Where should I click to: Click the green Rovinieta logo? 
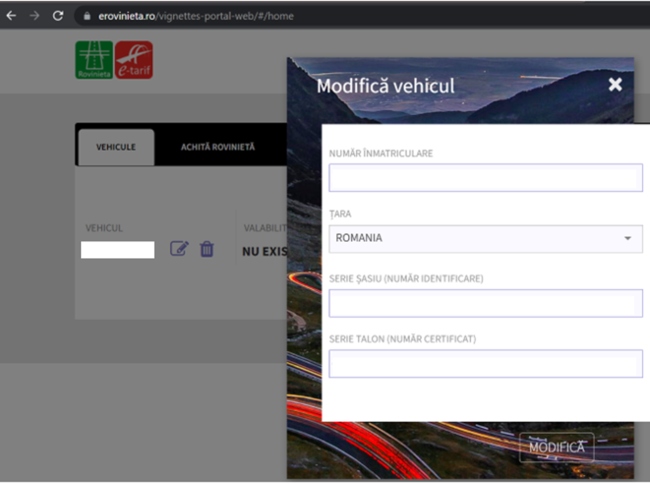click(x=94, y=60)
